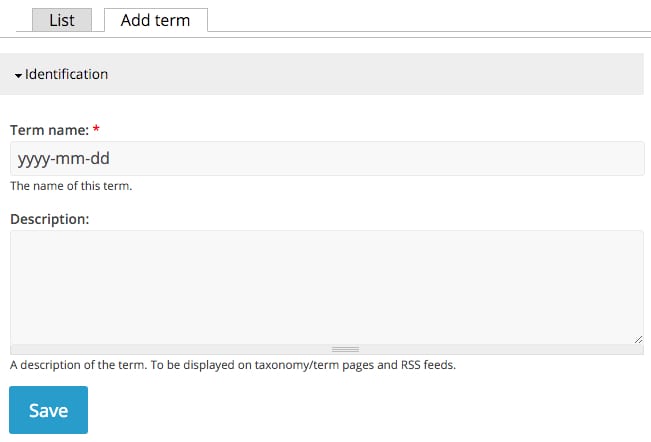
Task: Click the taxonomy/term pages description hint
Action: tap(233, 365)
